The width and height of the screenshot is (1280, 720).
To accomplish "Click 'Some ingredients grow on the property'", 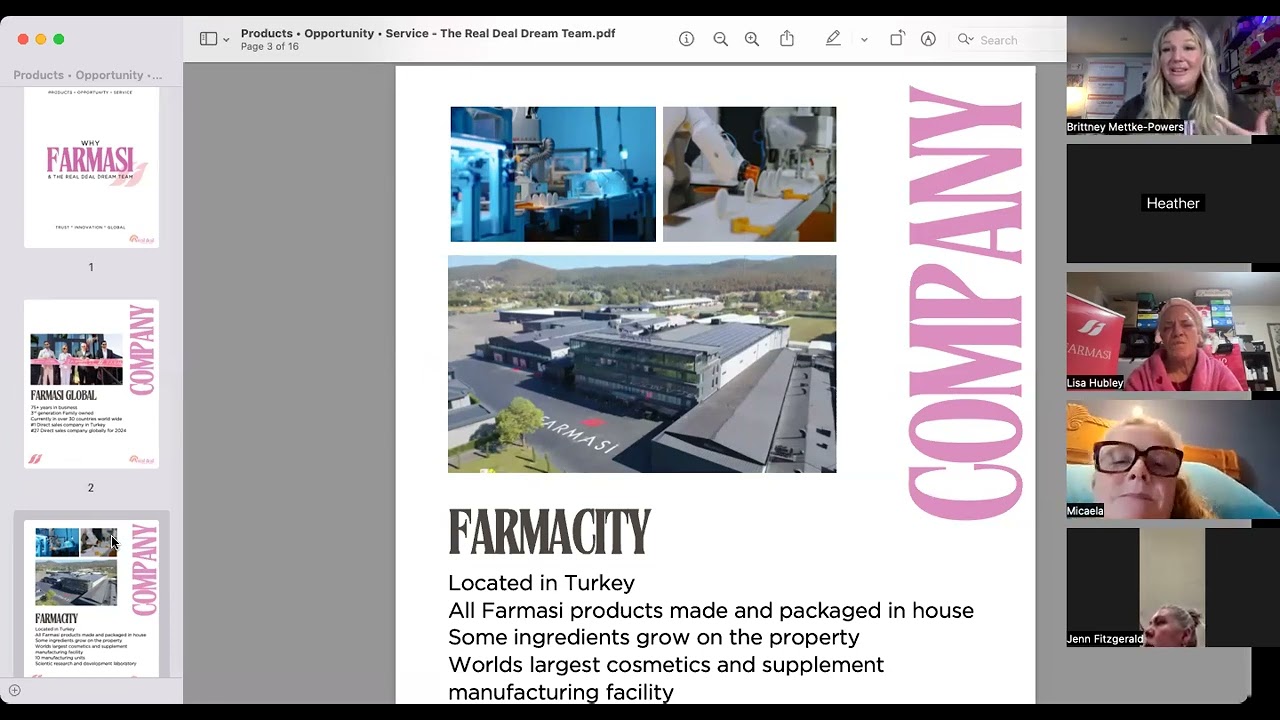I will (654, 637).
